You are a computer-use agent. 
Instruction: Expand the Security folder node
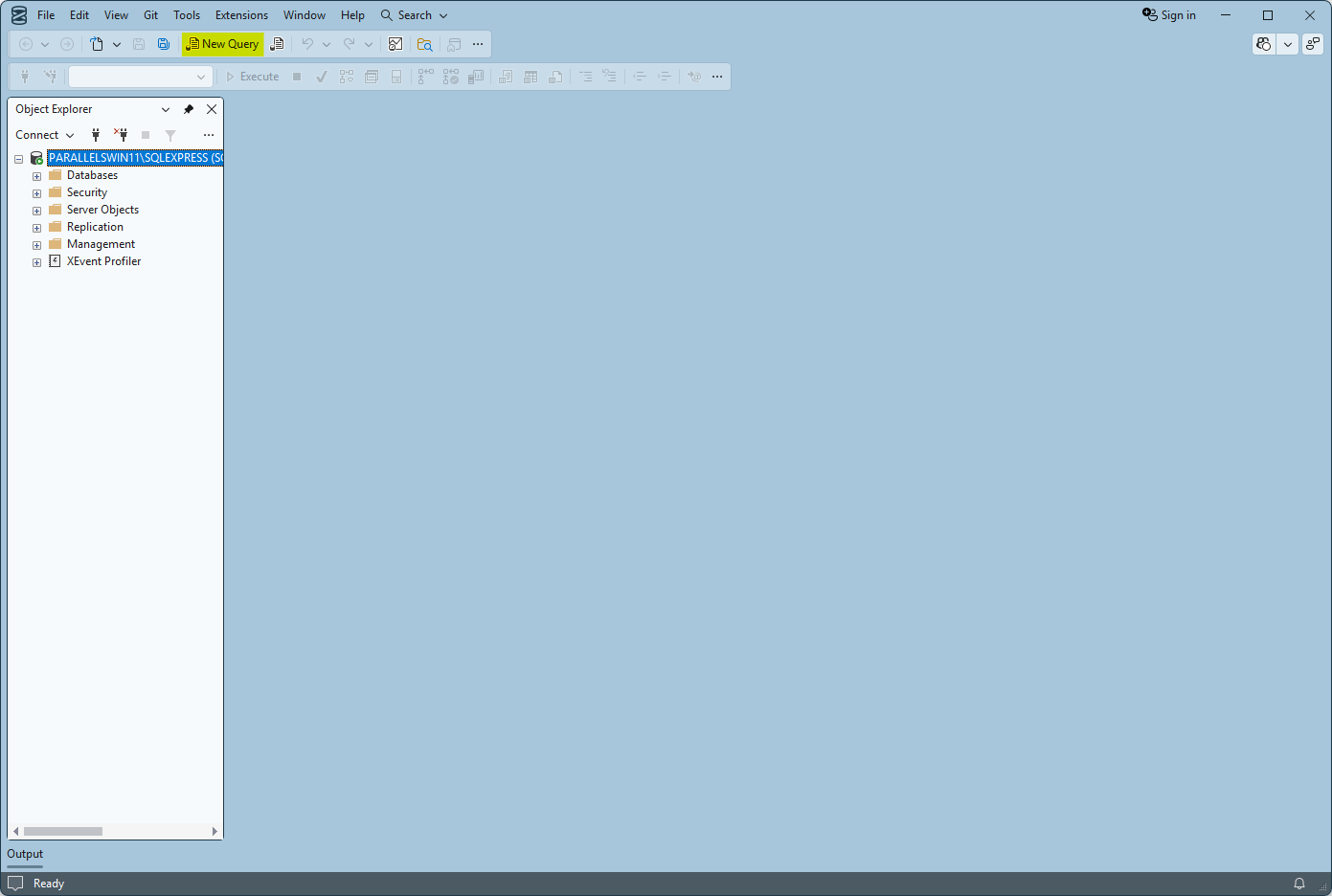tap(36, 193)
